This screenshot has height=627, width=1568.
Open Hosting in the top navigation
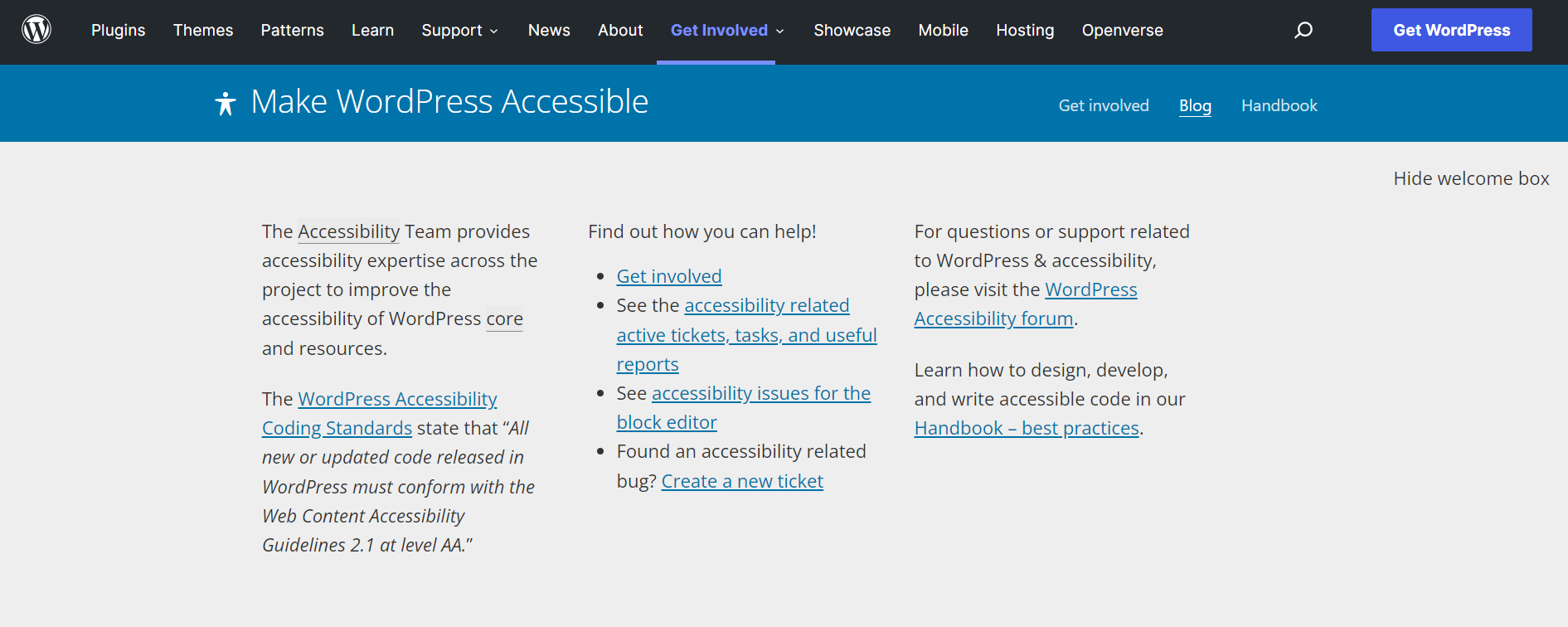[1025, 30]
